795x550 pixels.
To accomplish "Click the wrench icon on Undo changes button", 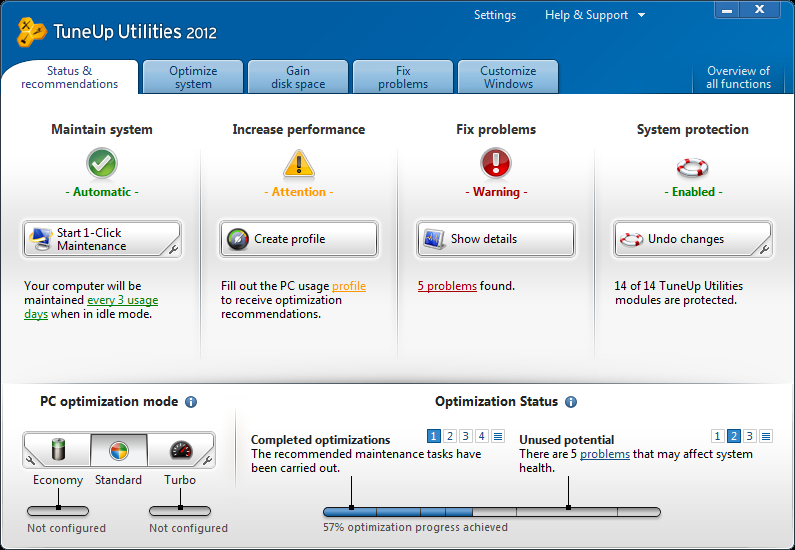I will click(764, 249).
